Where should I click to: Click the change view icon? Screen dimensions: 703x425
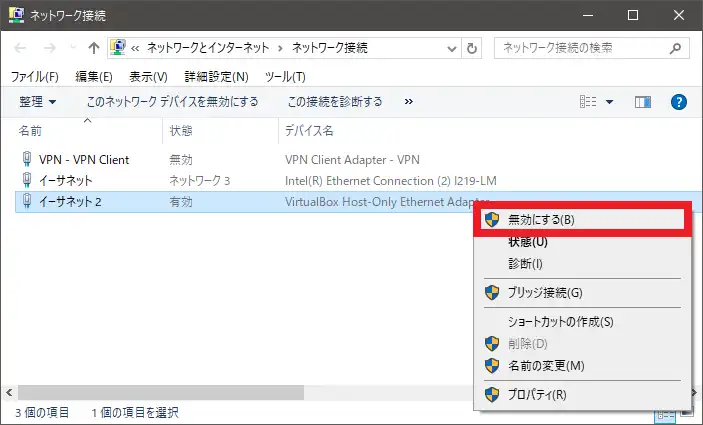click(x=588, y=102)
